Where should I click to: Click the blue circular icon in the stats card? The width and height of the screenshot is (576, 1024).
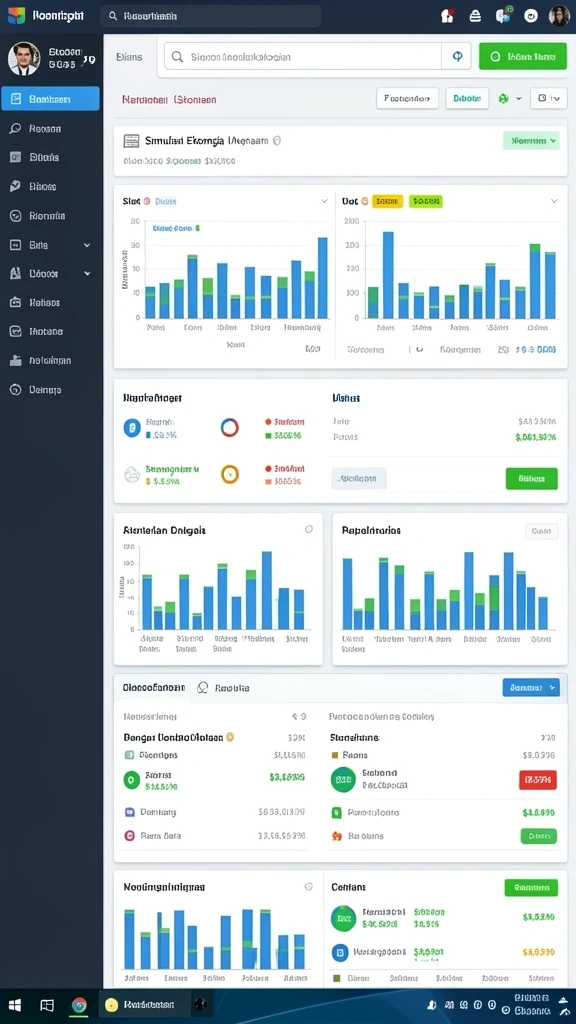(132, 428)
